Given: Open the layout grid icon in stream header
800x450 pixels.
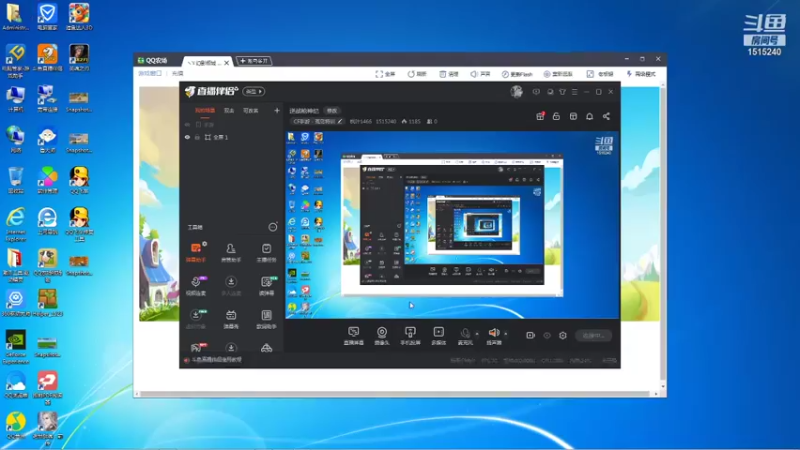Looking at the screenshot, I should (x=573, y=116).
